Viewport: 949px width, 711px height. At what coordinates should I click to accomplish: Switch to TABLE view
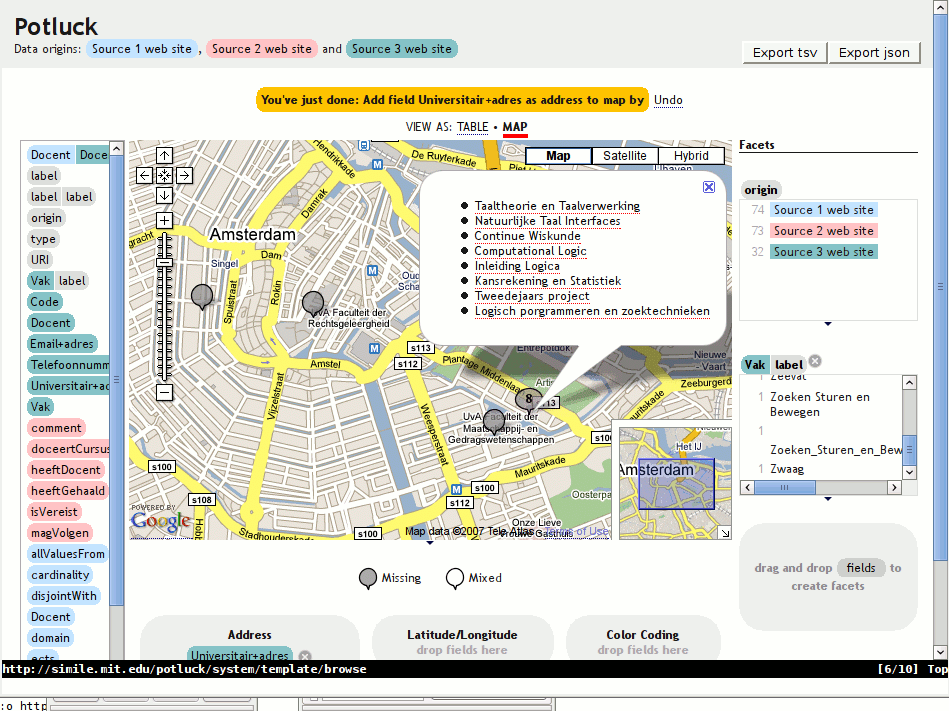click(x=473, y=127)
